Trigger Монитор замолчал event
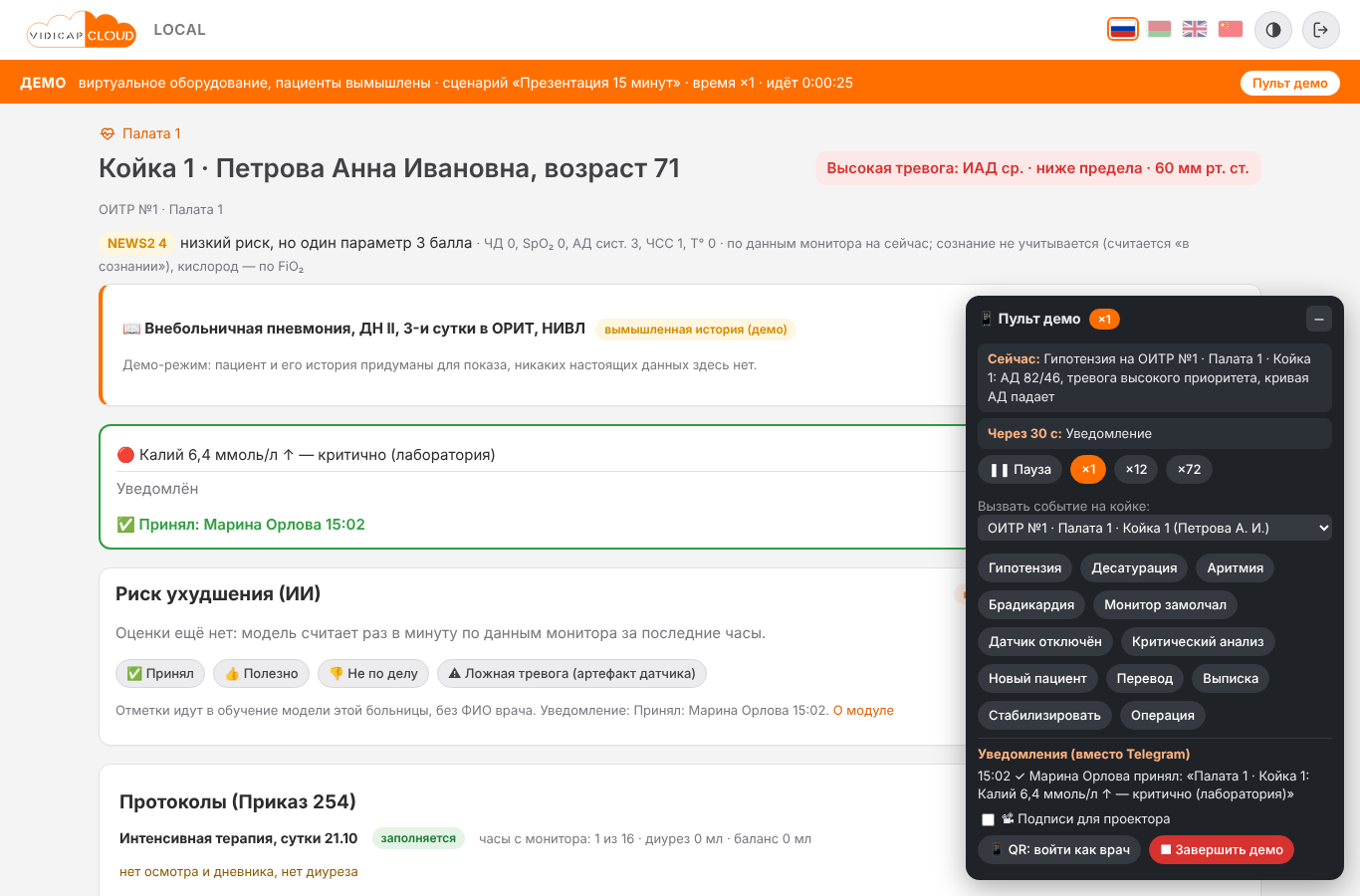The image size is (1360, 896). click(x=1166, y=605)
